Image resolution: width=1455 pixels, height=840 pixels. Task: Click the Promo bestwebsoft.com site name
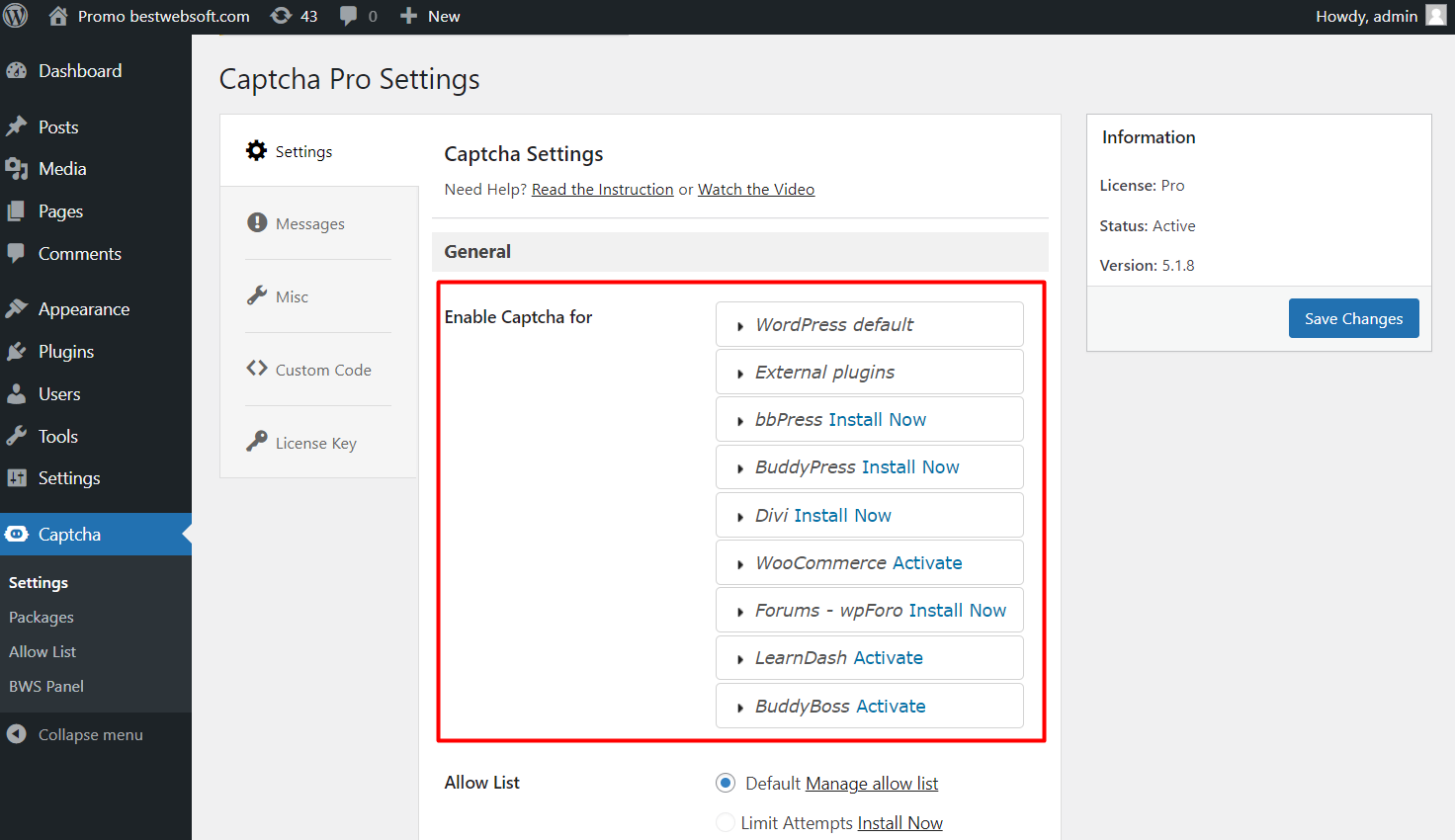click(164, 16)
